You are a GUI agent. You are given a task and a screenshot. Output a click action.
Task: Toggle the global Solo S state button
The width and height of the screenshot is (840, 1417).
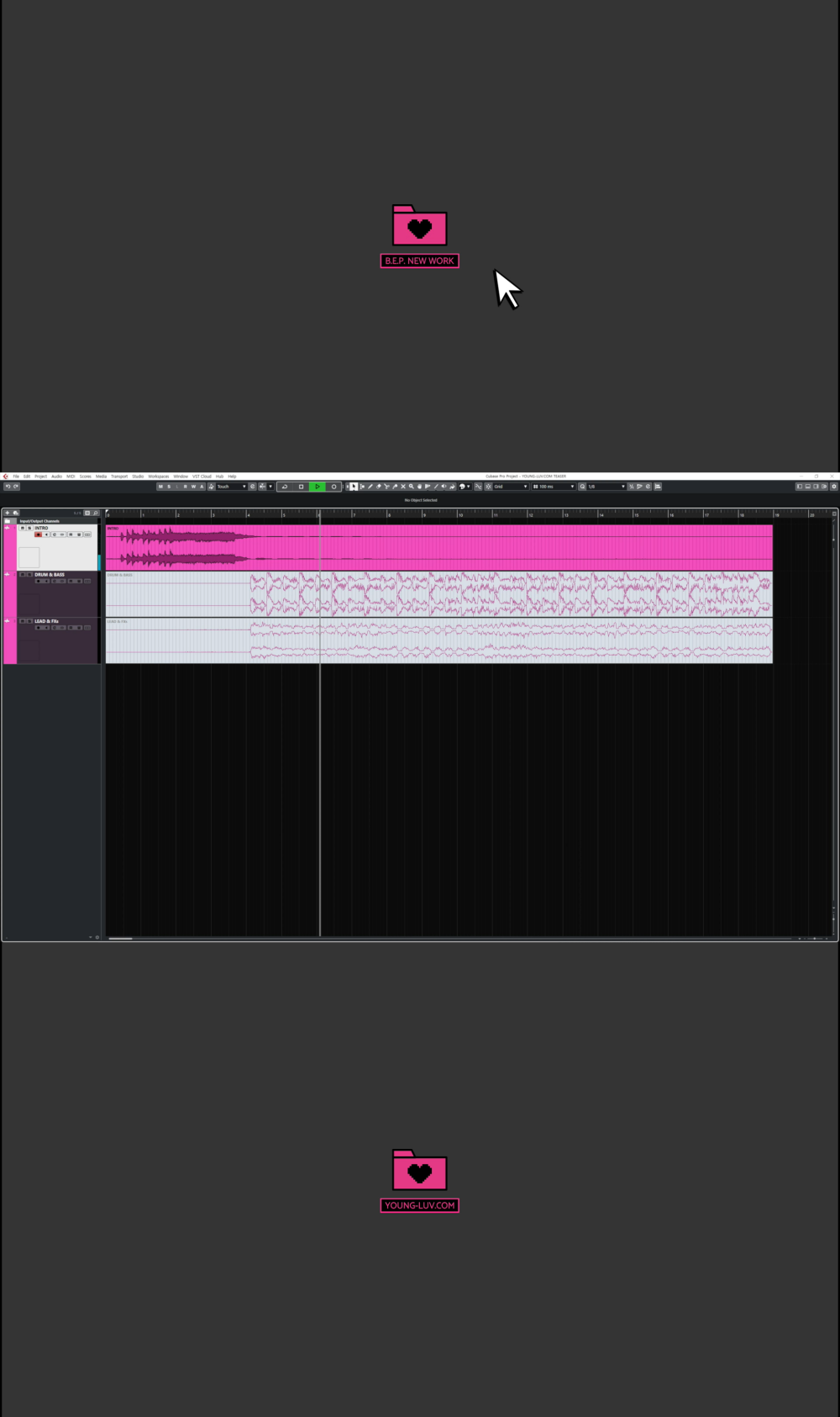point(169,487)
